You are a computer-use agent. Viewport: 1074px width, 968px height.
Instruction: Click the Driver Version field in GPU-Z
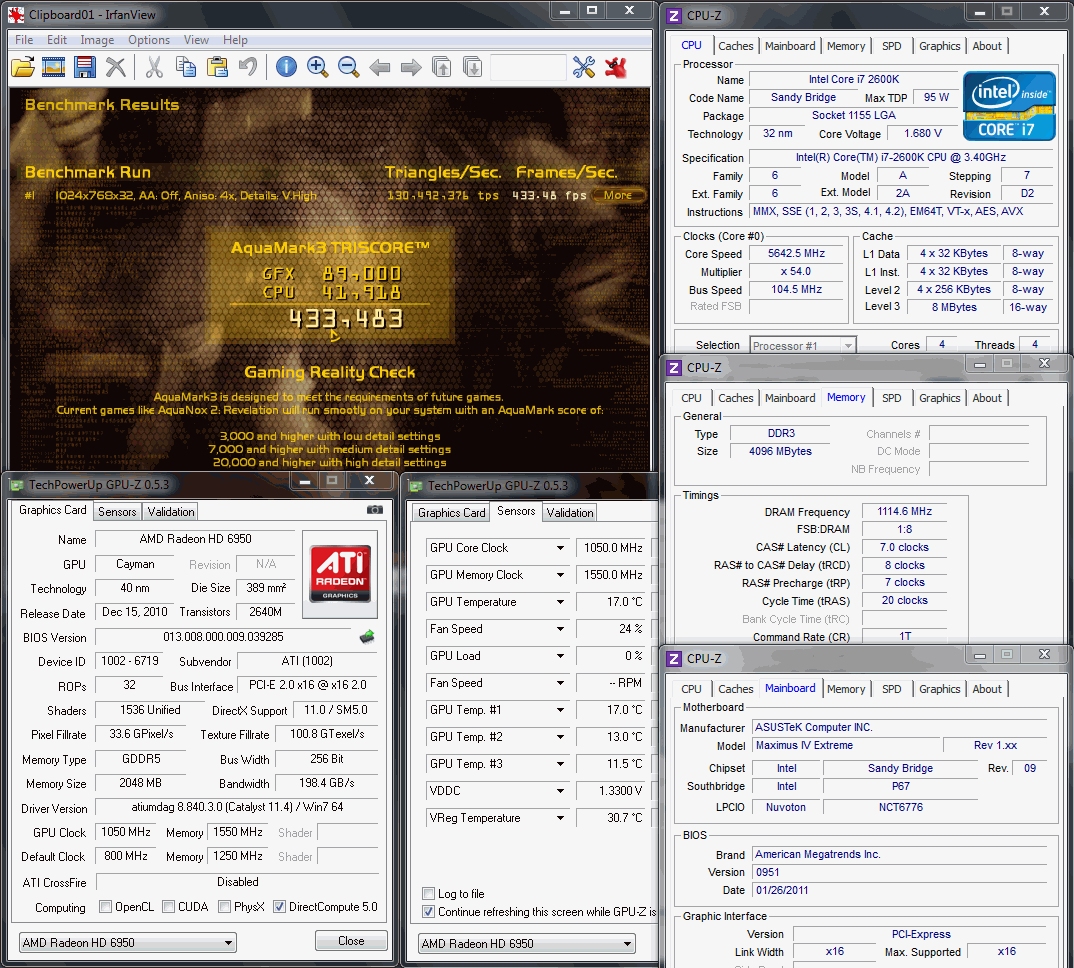pos(237,807)
